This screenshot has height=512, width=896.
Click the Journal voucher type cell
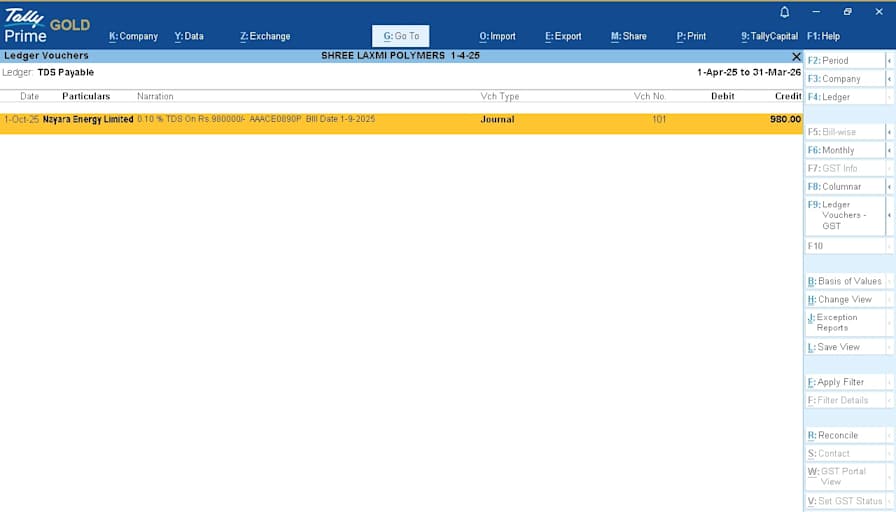pos(497,119)
